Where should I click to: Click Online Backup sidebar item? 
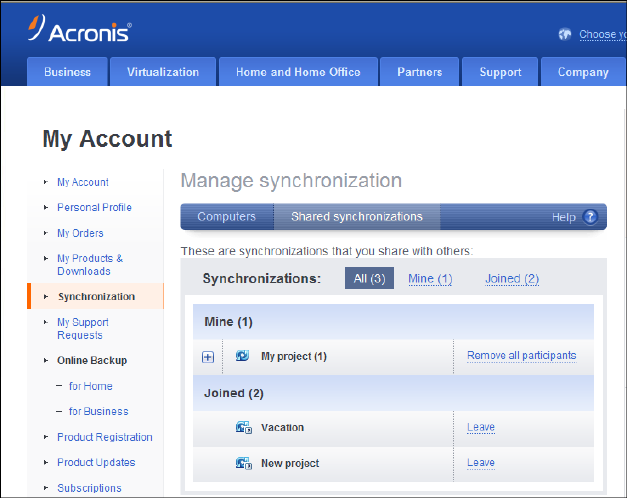click(x=92, y=360)
